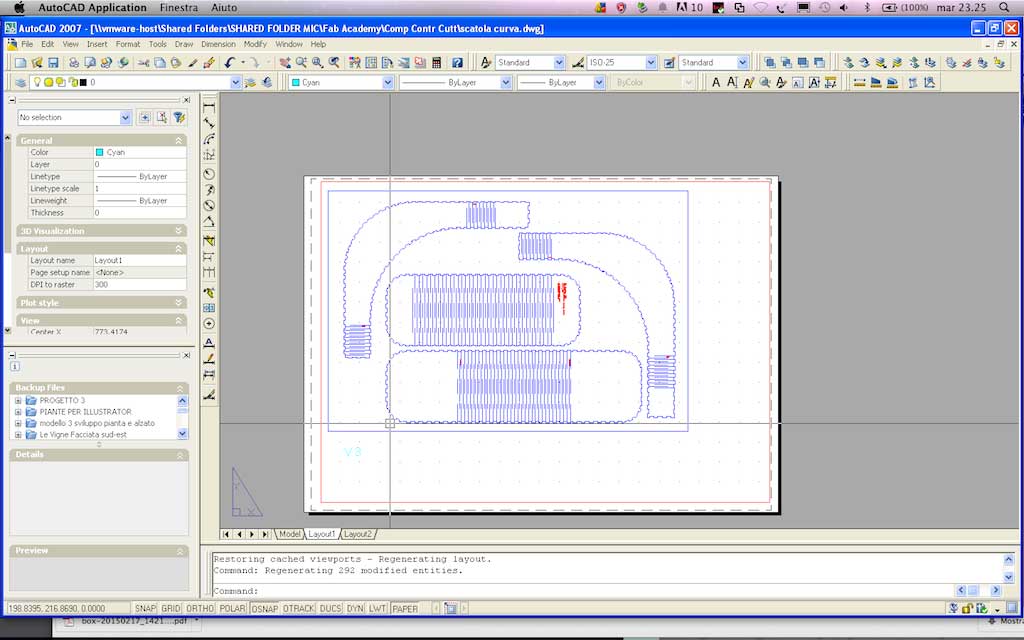This screenshot has width=1024, height=640.
Task: Toggle LWT lineweight display
Action: coord(377,608)
